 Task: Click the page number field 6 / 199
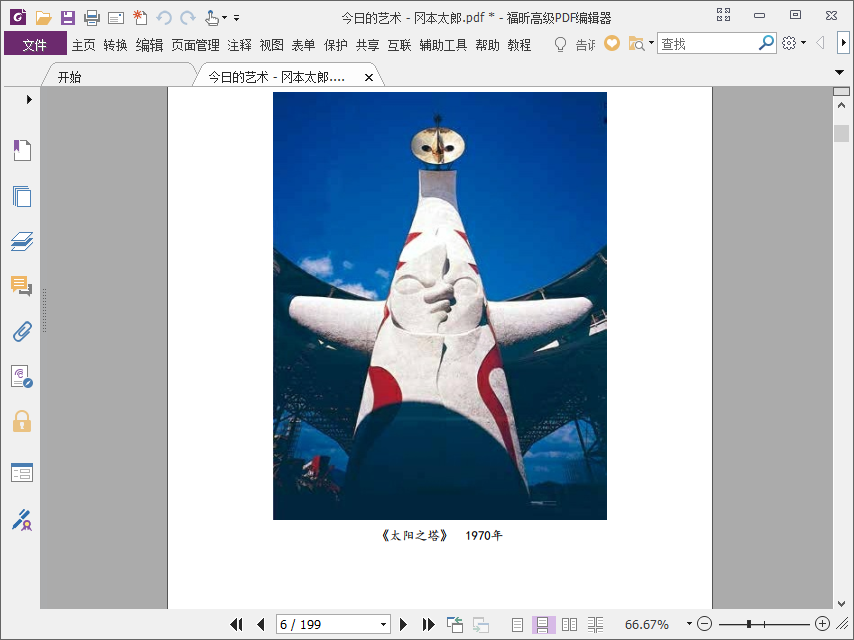[327, 624]
